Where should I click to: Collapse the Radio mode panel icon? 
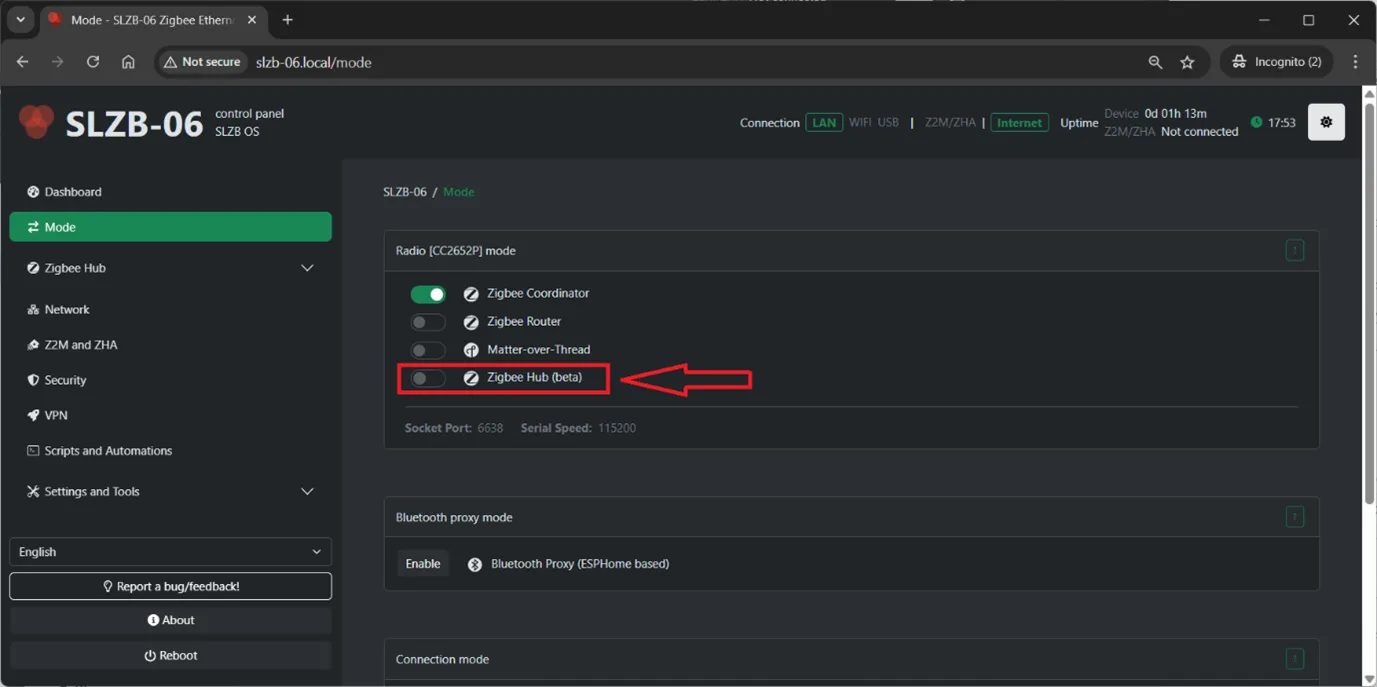pyautogui.click(x=1294, y=250)
